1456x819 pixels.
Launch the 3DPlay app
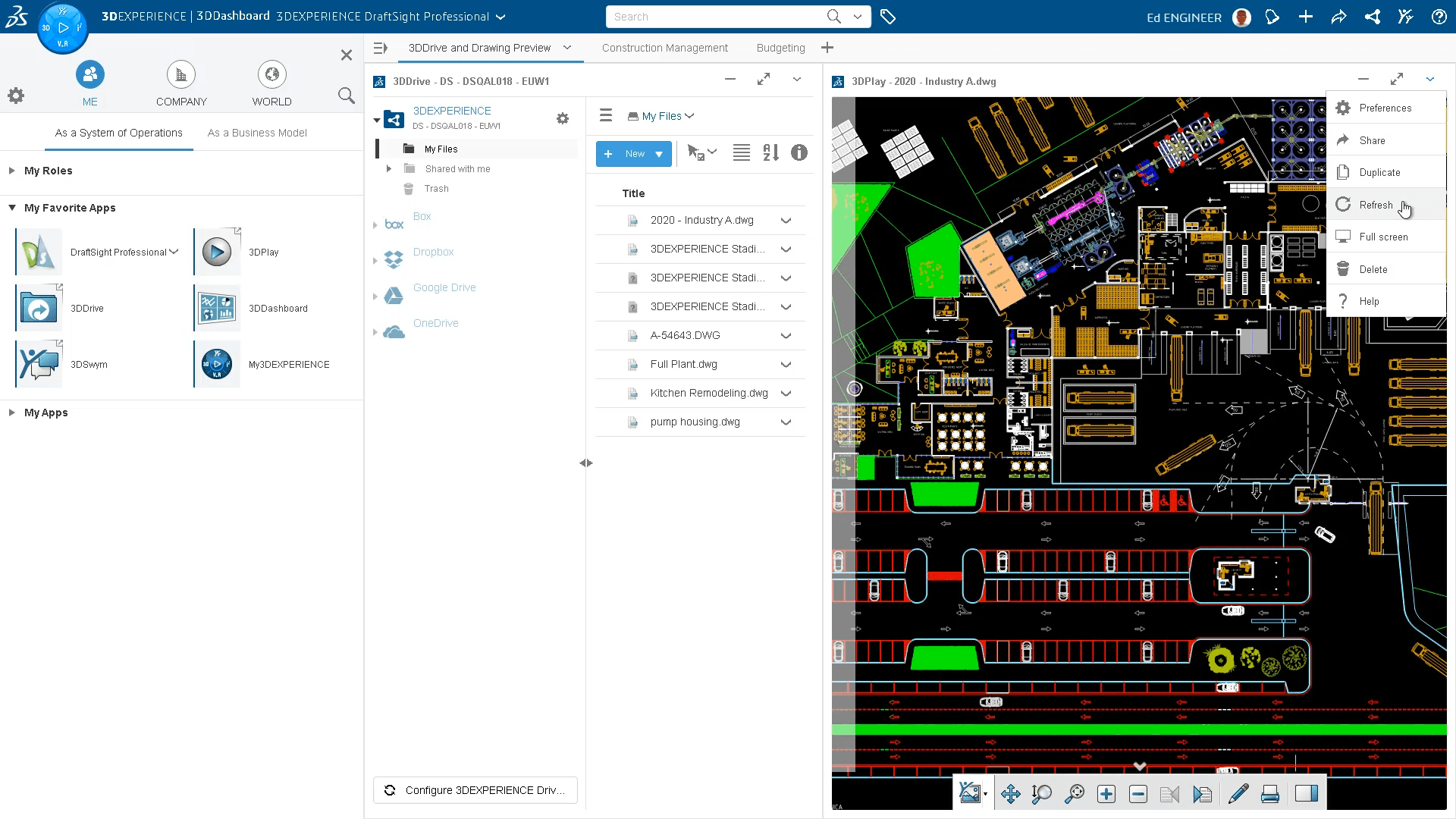click(217, 252)
